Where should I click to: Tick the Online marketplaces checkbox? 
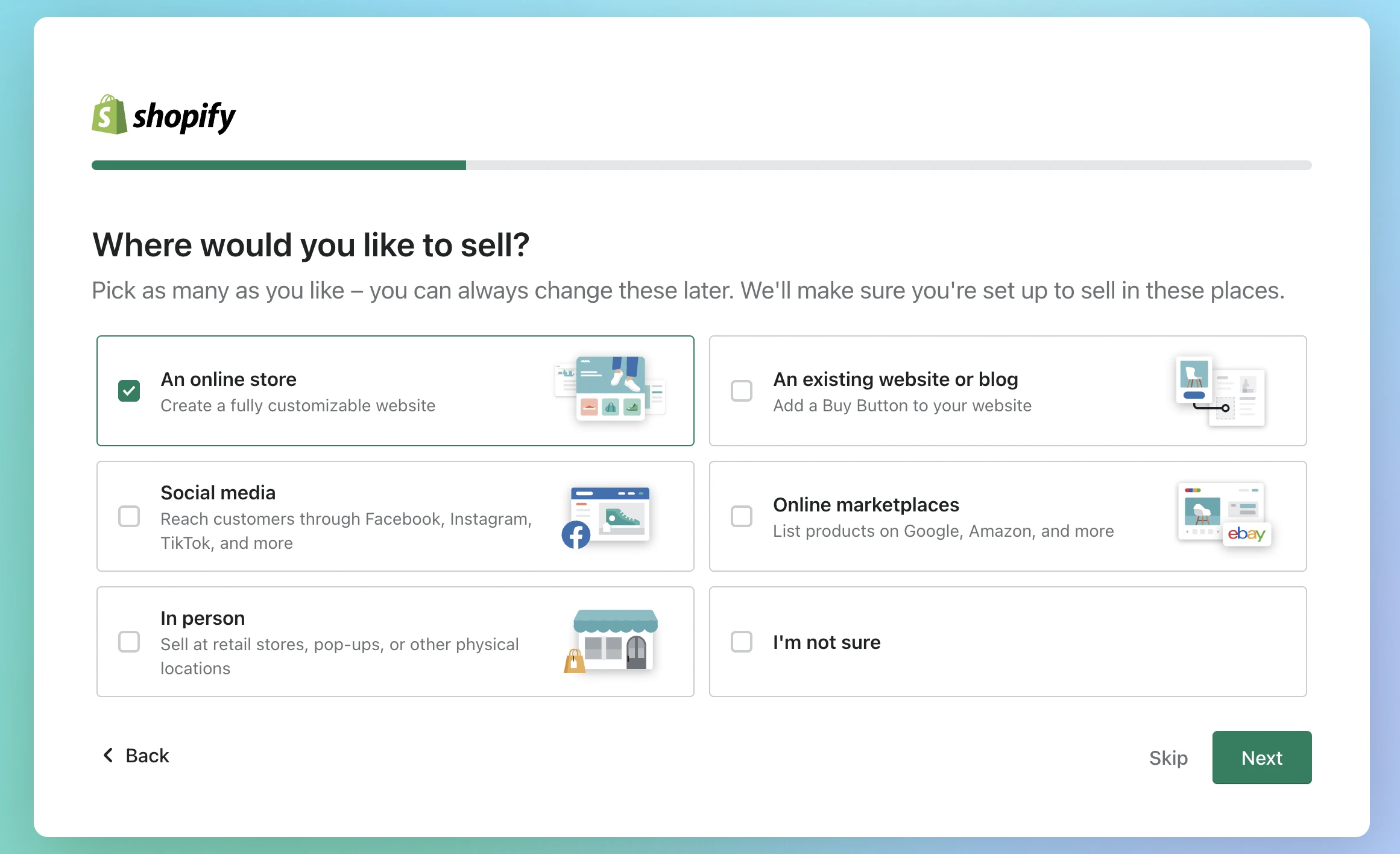pyautogui.click(x=742, y=516)
